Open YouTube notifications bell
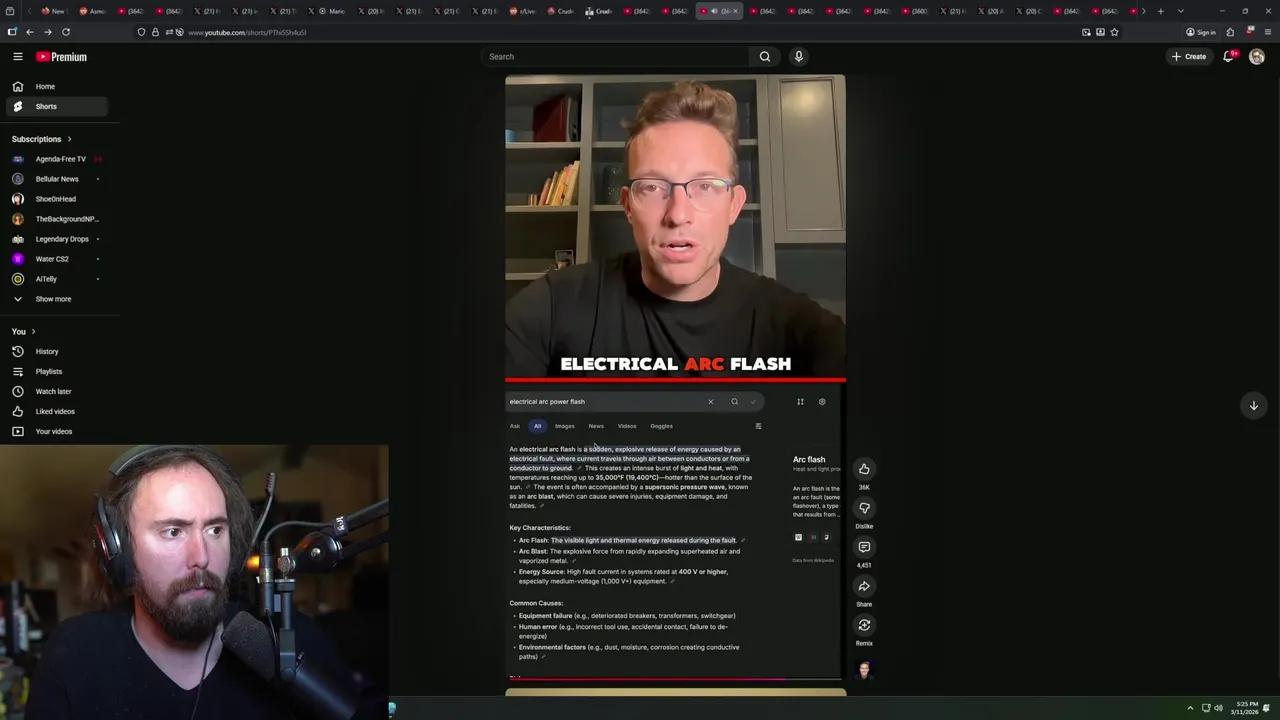 (1229, 57)
